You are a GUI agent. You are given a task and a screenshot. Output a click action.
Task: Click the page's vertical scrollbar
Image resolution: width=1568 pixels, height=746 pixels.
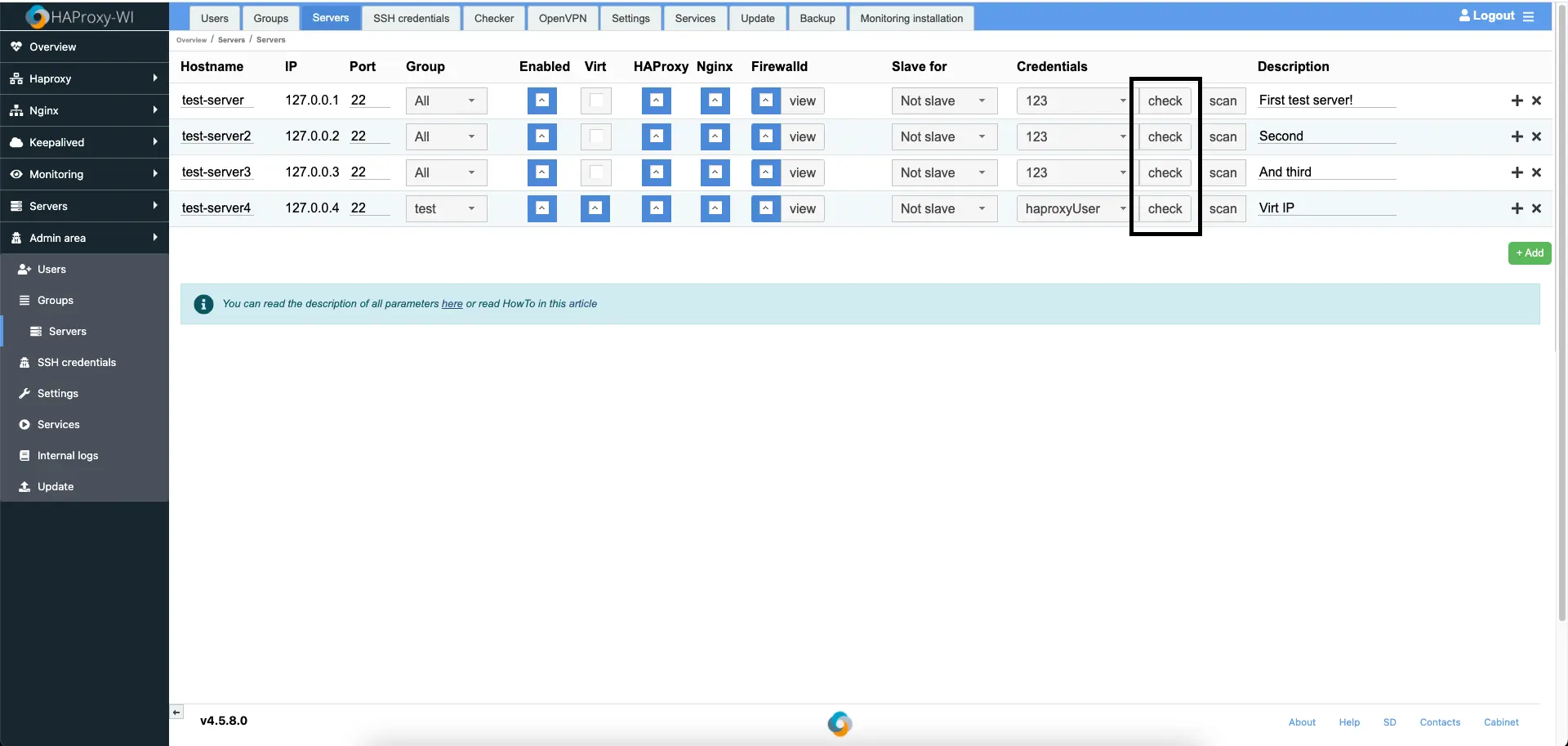click(1561, 327)
